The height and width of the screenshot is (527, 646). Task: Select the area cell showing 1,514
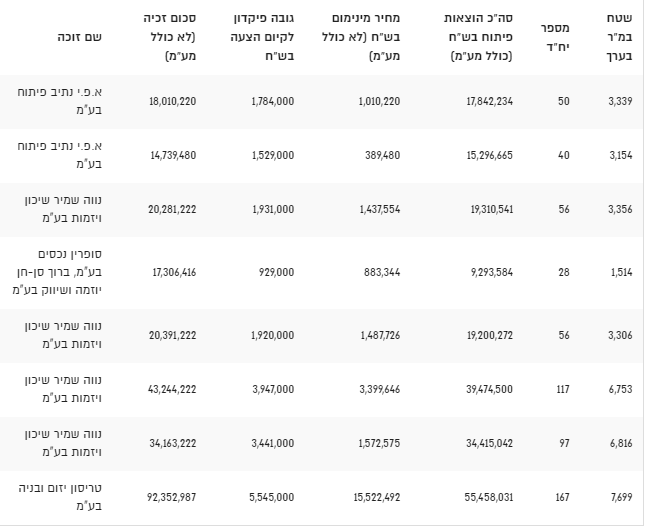(x=620, y=272)
